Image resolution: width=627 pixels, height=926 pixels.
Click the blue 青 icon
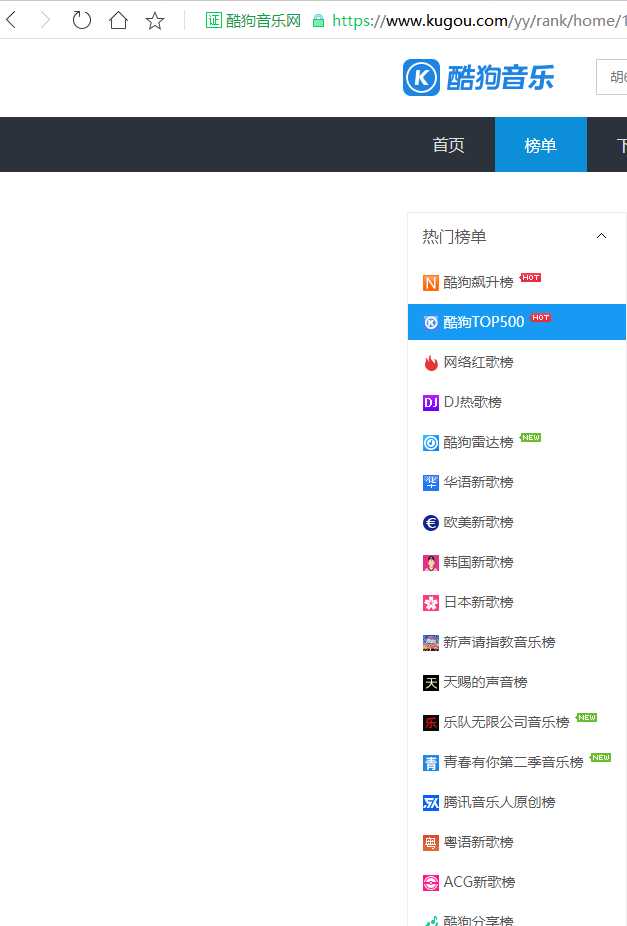click(430, 763)
